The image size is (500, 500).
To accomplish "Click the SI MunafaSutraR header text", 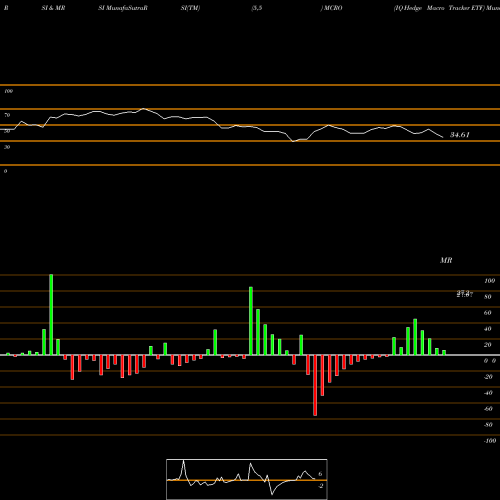I will coord(123,8).
